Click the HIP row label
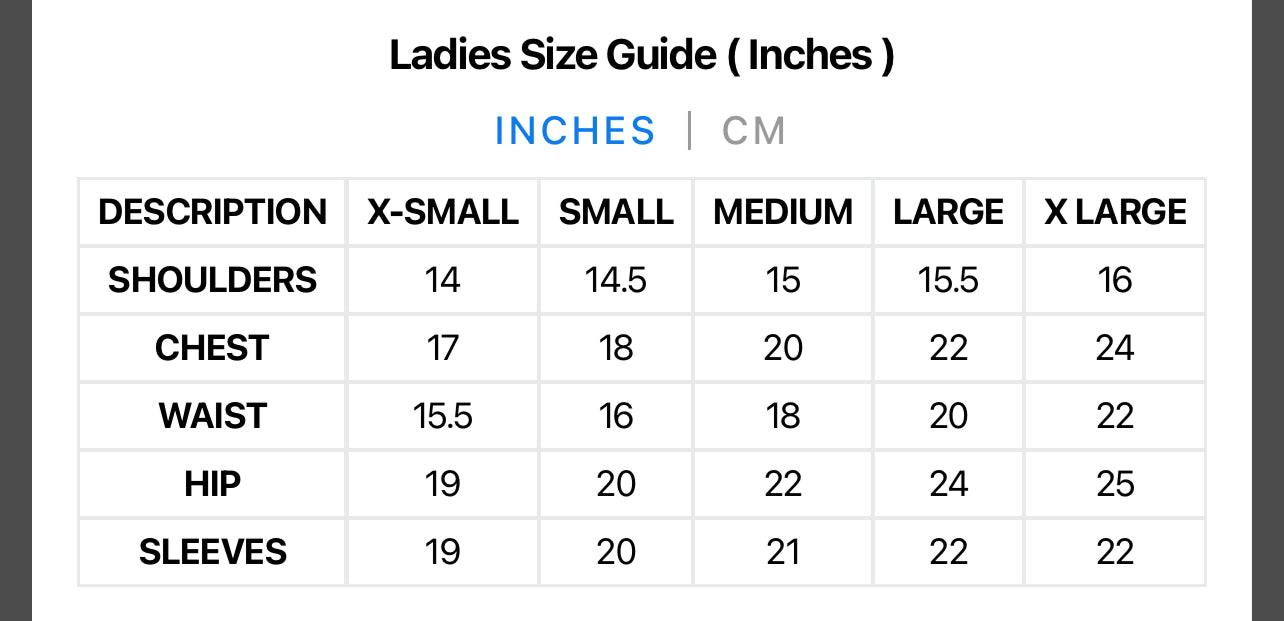 212,484
